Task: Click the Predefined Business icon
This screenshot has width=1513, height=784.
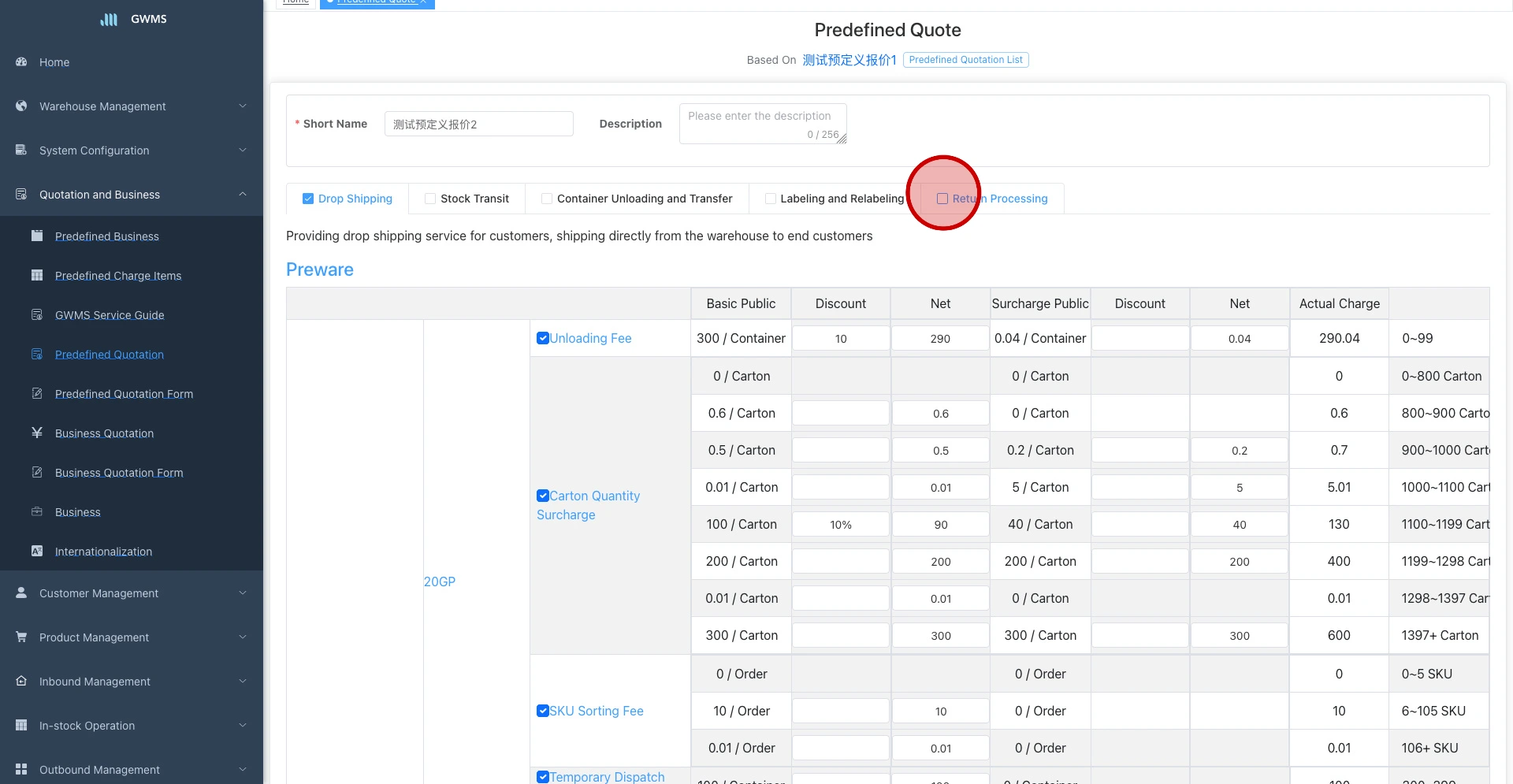Action: [x=37, y=236]
